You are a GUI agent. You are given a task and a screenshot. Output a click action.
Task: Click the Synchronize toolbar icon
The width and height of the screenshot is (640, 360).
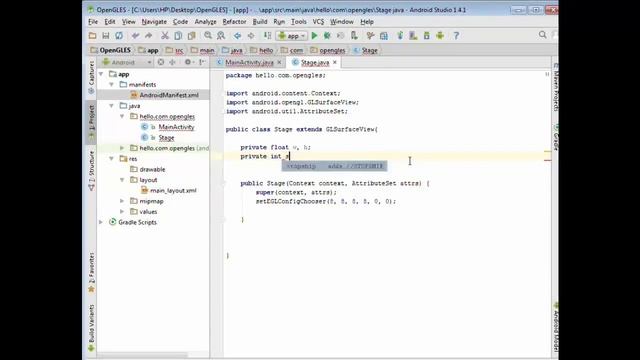tap(119, 36)
